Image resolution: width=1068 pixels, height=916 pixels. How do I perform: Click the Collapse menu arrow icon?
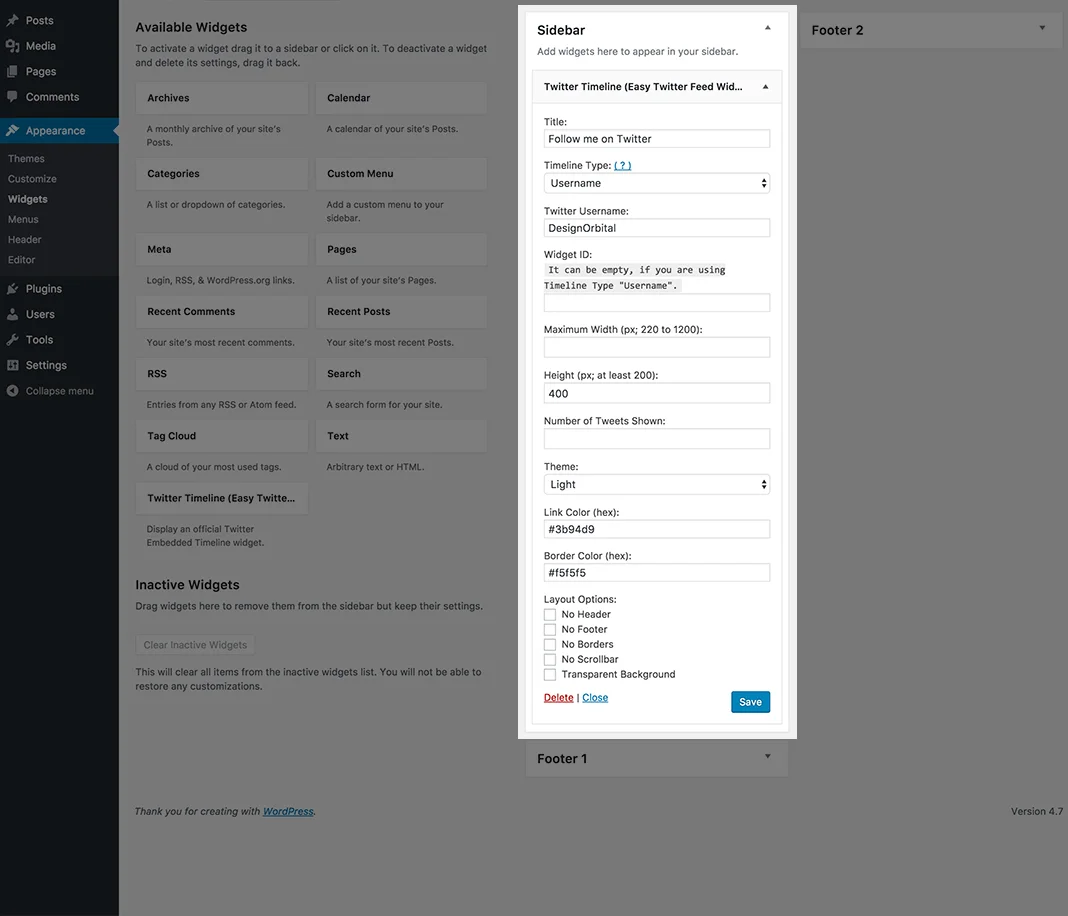point(12,391)
